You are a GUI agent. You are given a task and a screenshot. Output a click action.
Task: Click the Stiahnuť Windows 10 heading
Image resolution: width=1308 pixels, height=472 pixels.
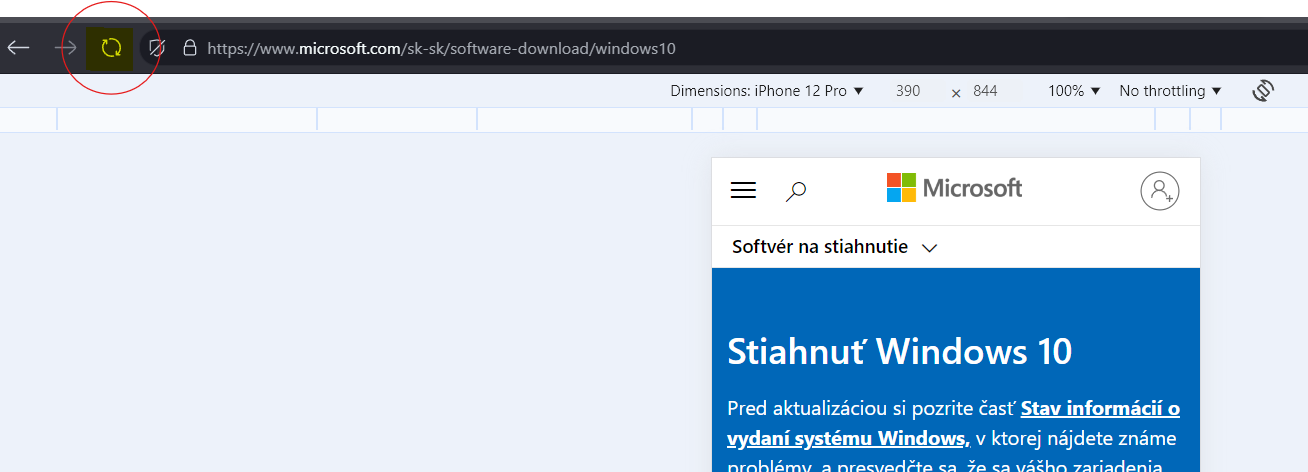(900, 351)
